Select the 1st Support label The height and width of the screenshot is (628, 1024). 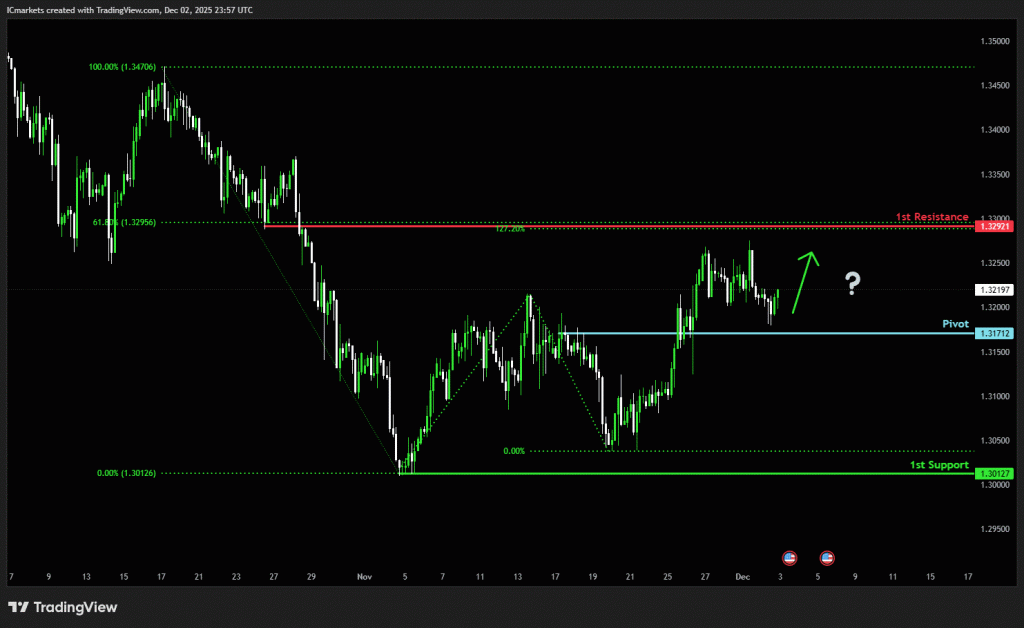pyautogui.click(x=938, y=465)
